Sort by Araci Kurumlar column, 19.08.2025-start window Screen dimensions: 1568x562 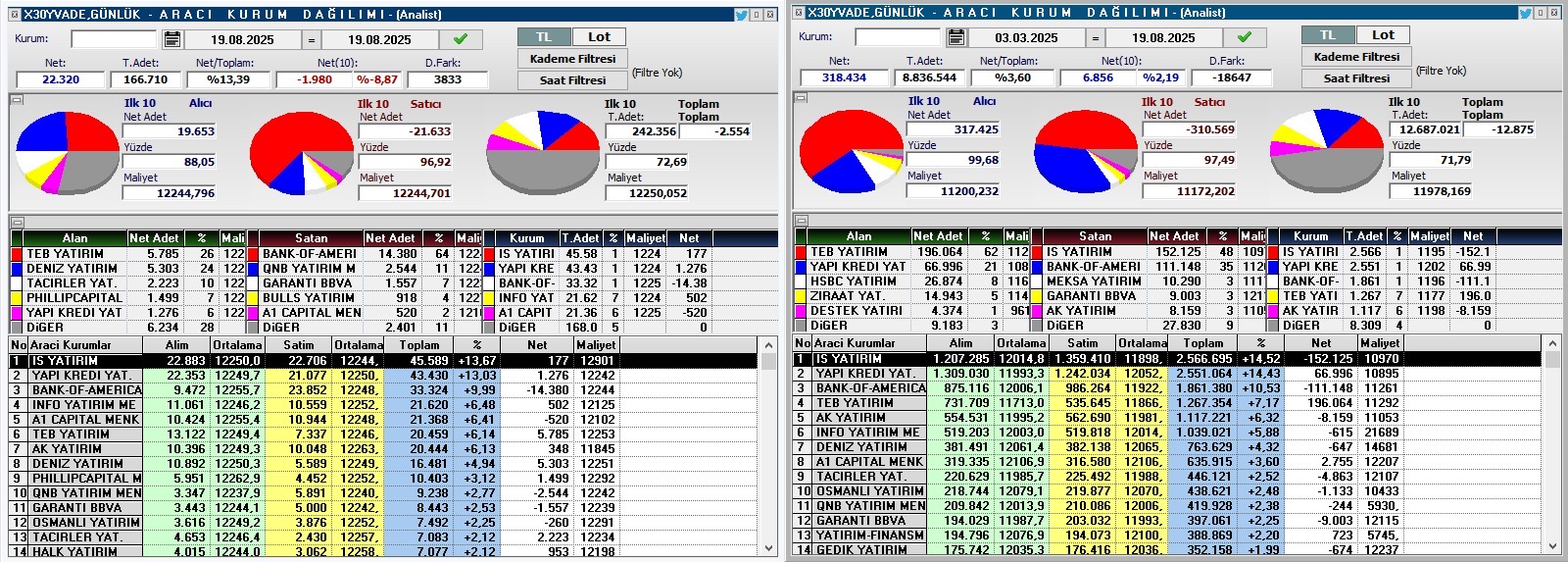coord(85,345)
